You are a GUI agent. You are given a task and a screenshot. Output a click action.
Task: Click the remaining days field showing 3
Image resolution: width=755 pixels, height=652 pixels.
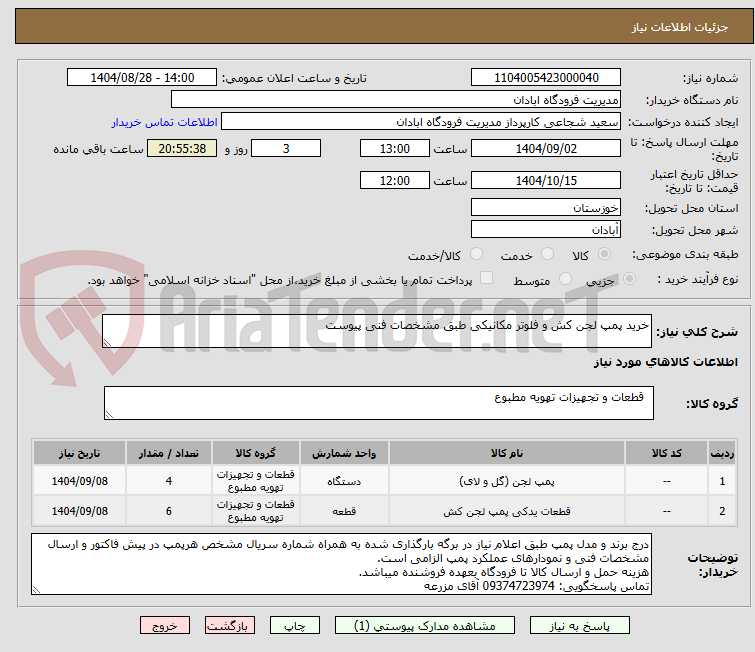pos(286,148)
